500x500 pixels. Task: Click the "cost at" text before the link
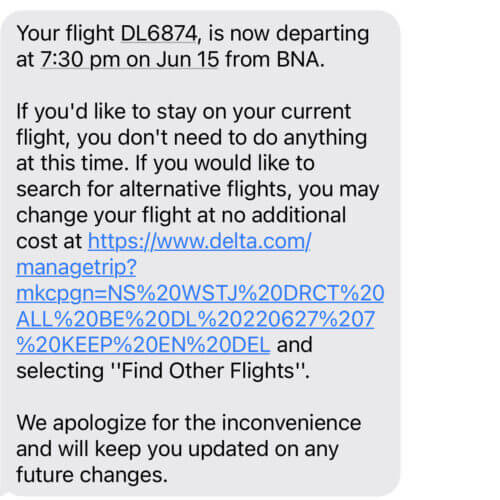(49, 241)
